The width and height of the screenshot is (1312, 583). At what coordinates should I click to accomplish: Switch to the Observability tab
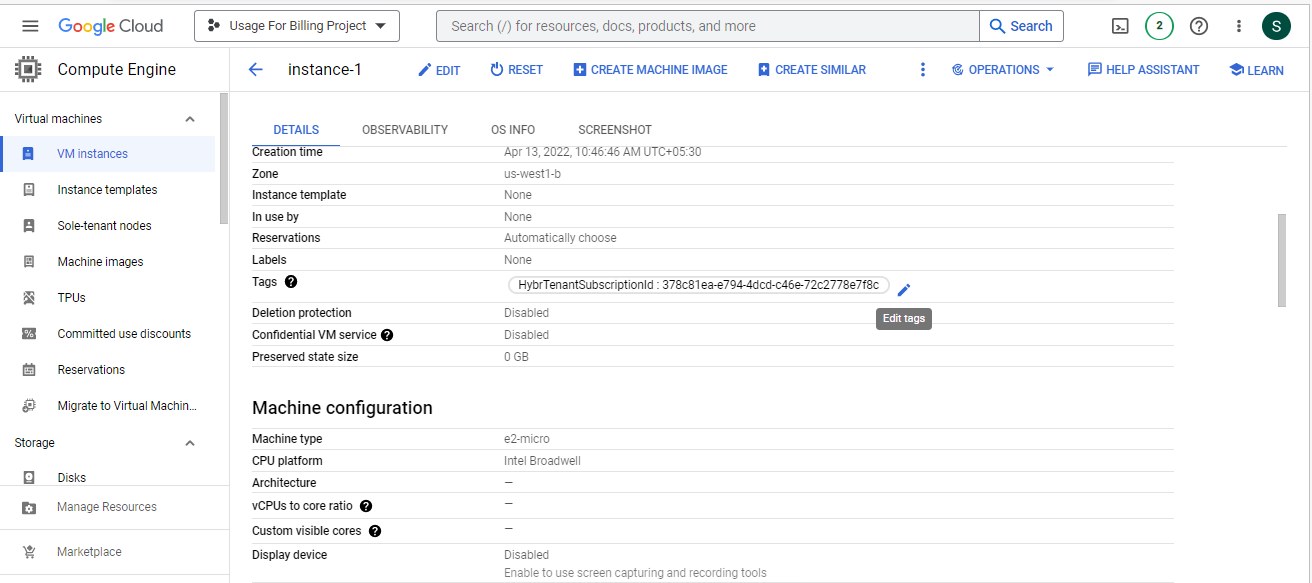404,130
